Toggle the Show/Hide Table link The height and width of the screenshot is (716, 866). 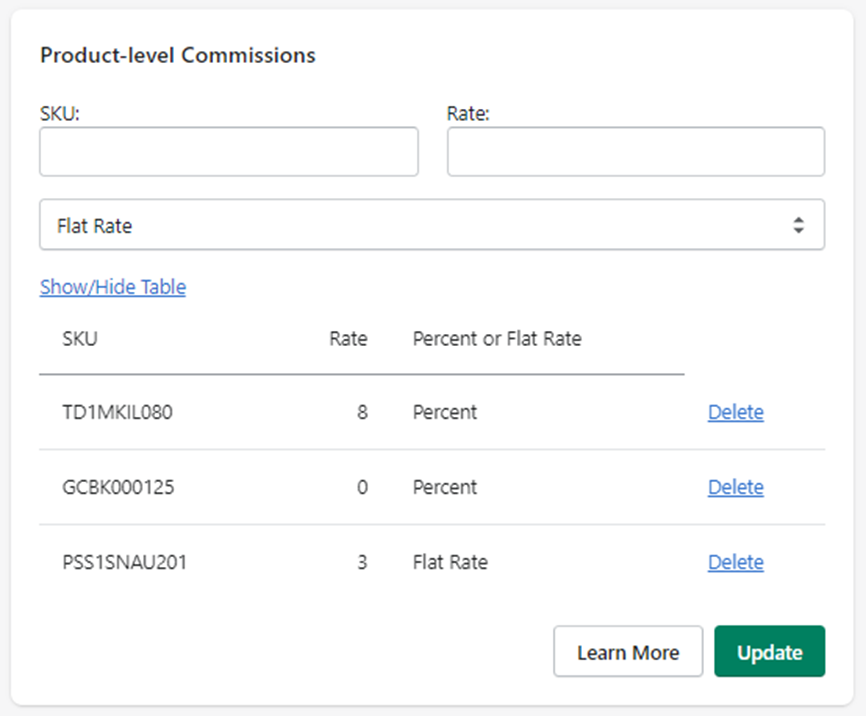113,287
